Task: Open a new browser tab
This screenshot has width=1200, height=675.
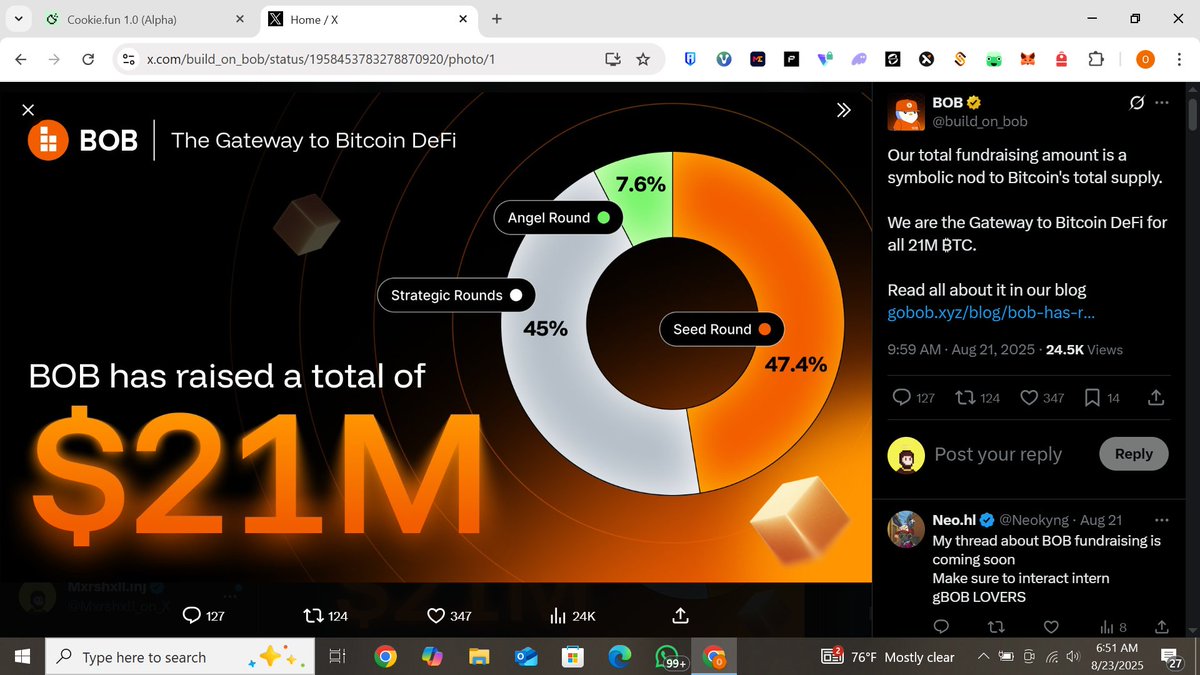Action: click(497, 19)
